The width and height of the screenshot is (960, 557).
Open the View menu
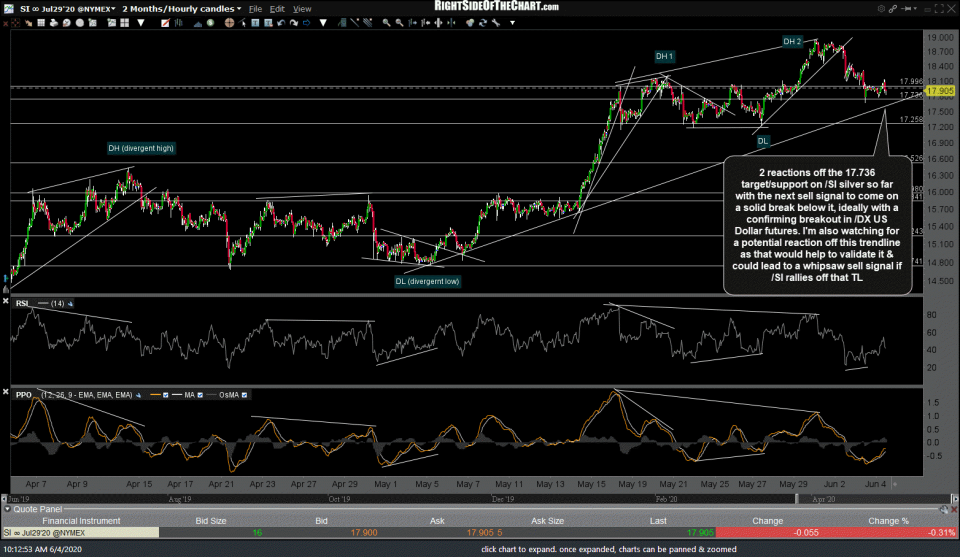pyautogui.click(x=301, y=7)
